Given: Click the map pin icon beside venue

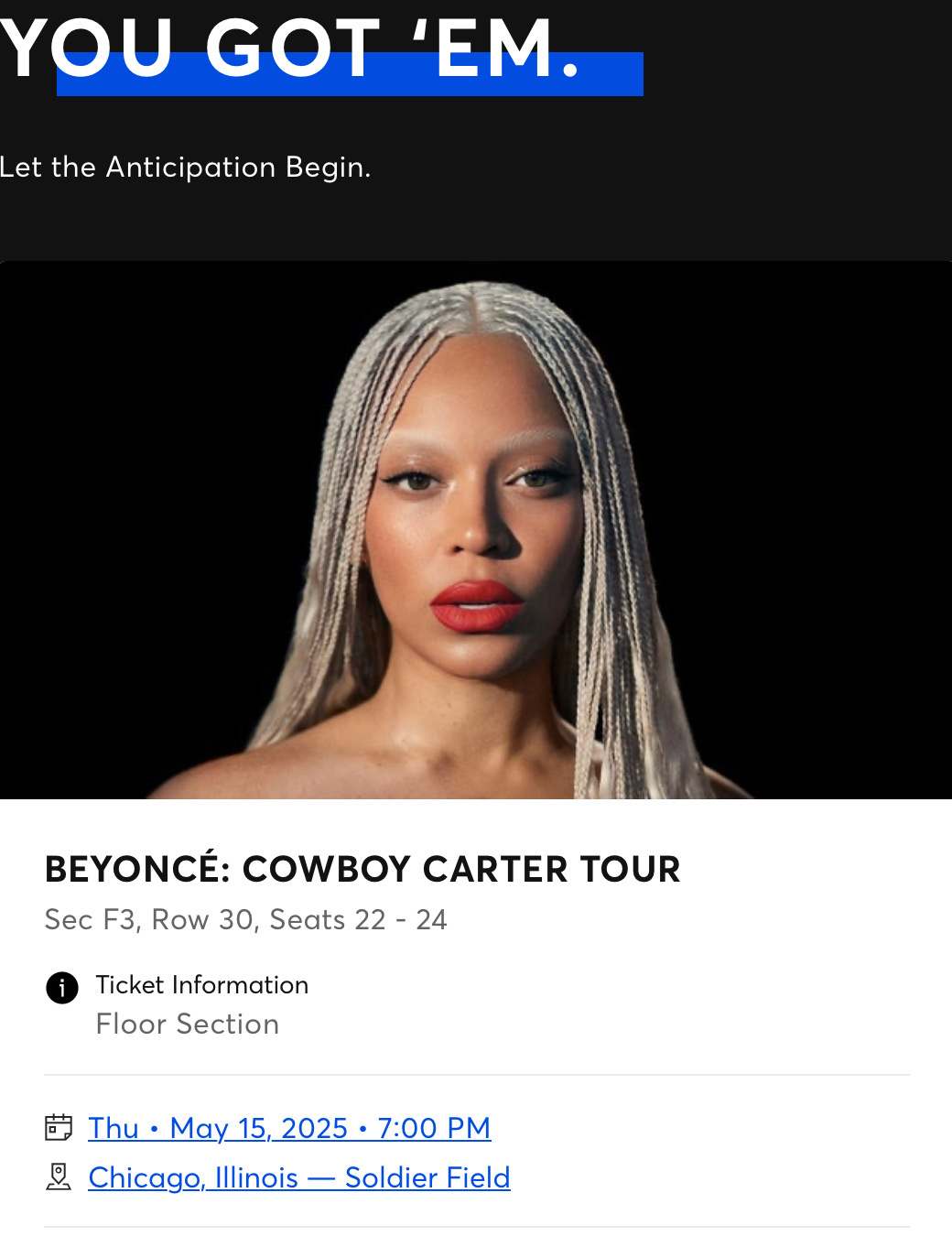Looking at the screenshot, I should click(x=59, y=1176).
